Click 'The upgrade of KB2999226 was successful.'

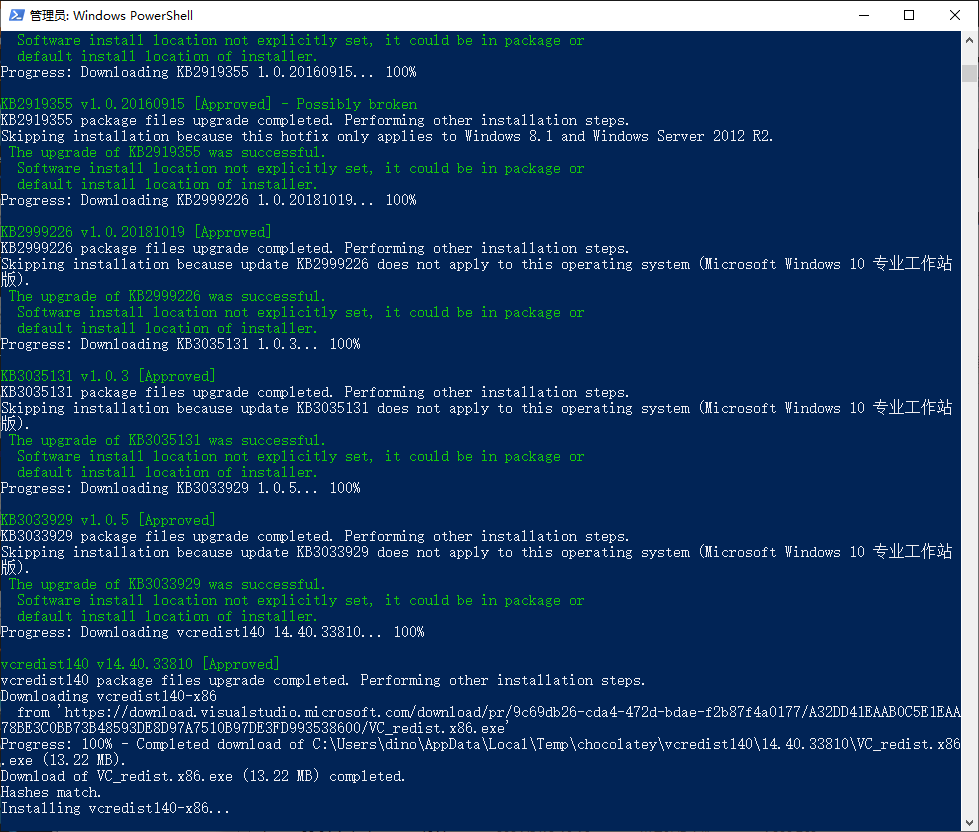167,296
